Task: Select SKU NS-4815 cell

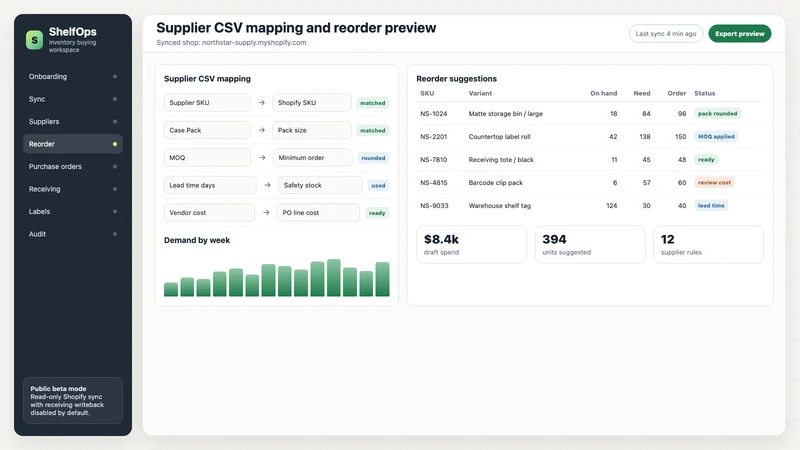Action: 434,183
